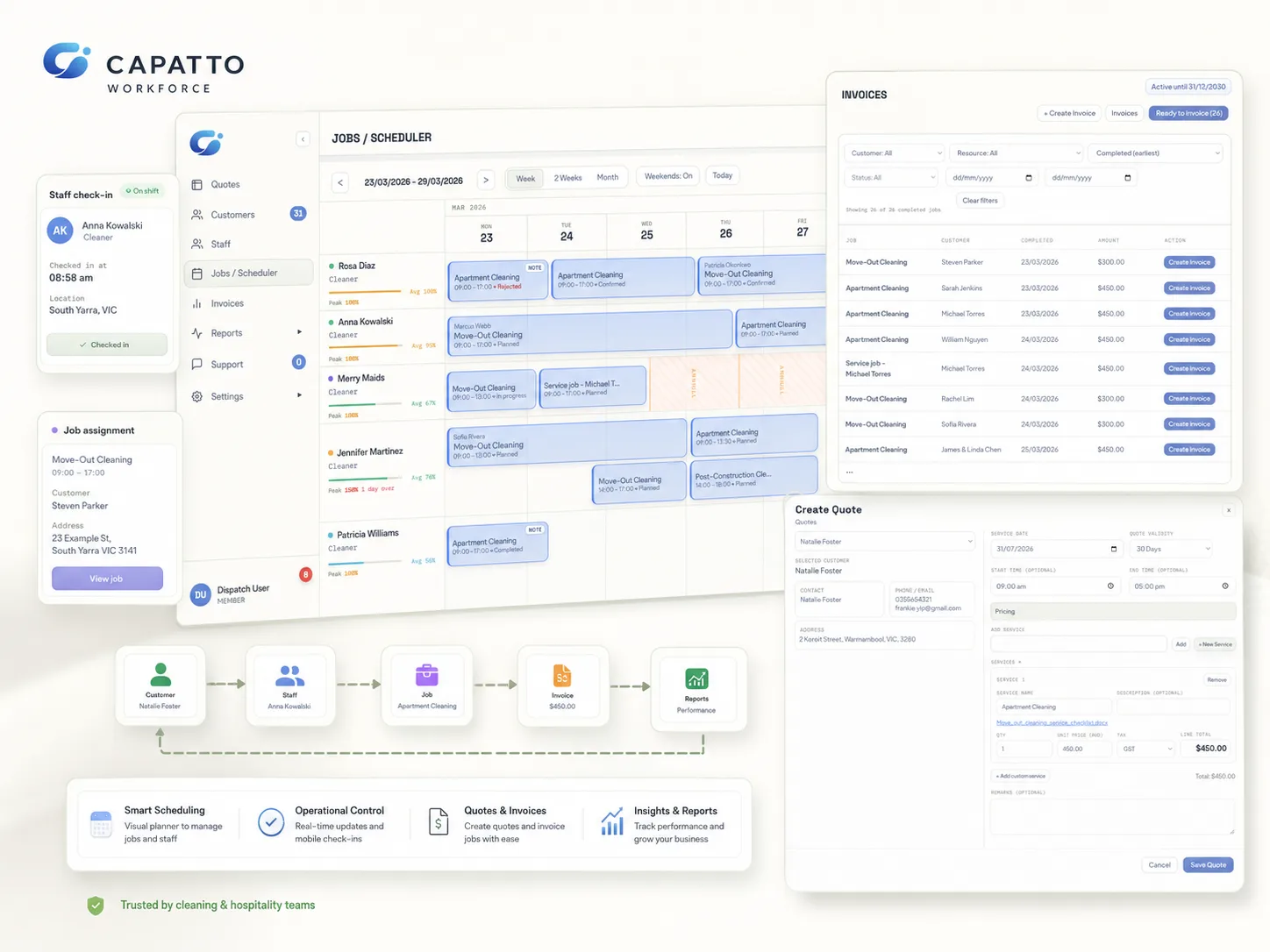Click the Remarks (optional) text area

(1112, 816)
